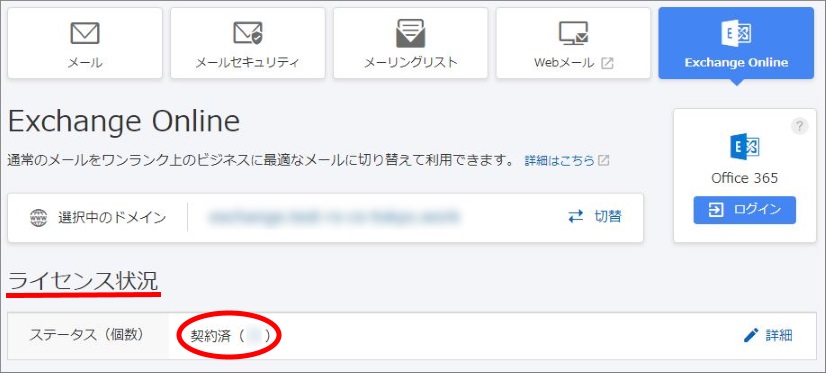826x373 pixels.
Task: Click the sign-in arrow icon in ログイン
Action: pyautogui.click(x=716, y=210)
